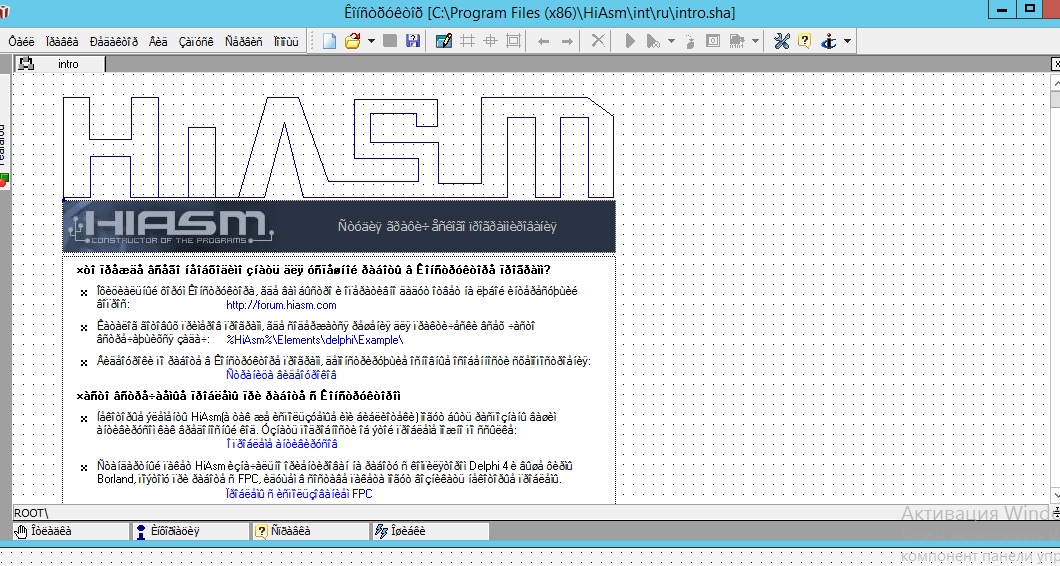
Task: Click the open folder icon
Action: (352, 41)
